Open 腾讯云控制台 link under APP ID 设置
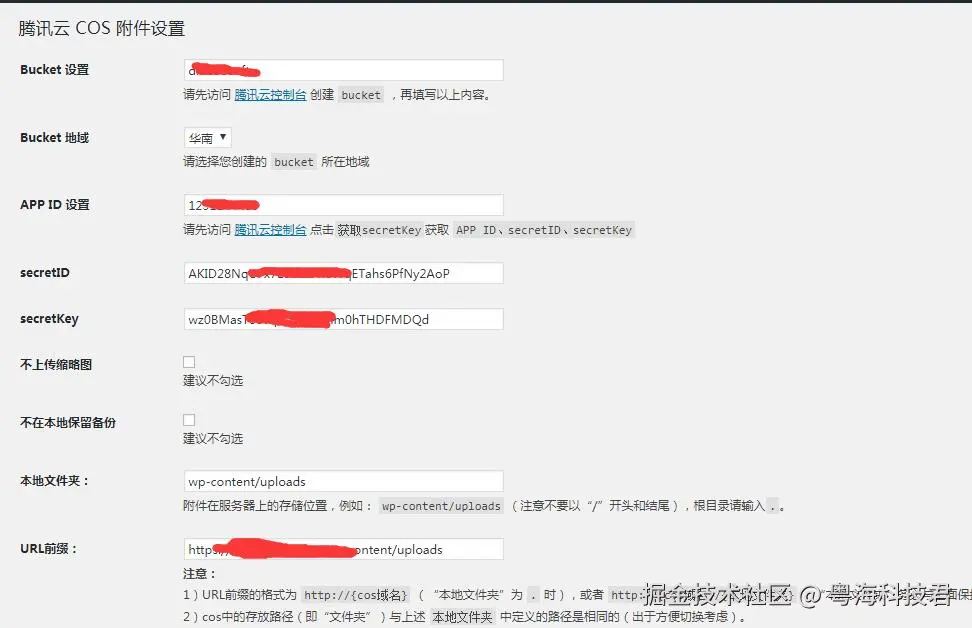The height and width of the screenshot is (628, 972). (270, 230)
